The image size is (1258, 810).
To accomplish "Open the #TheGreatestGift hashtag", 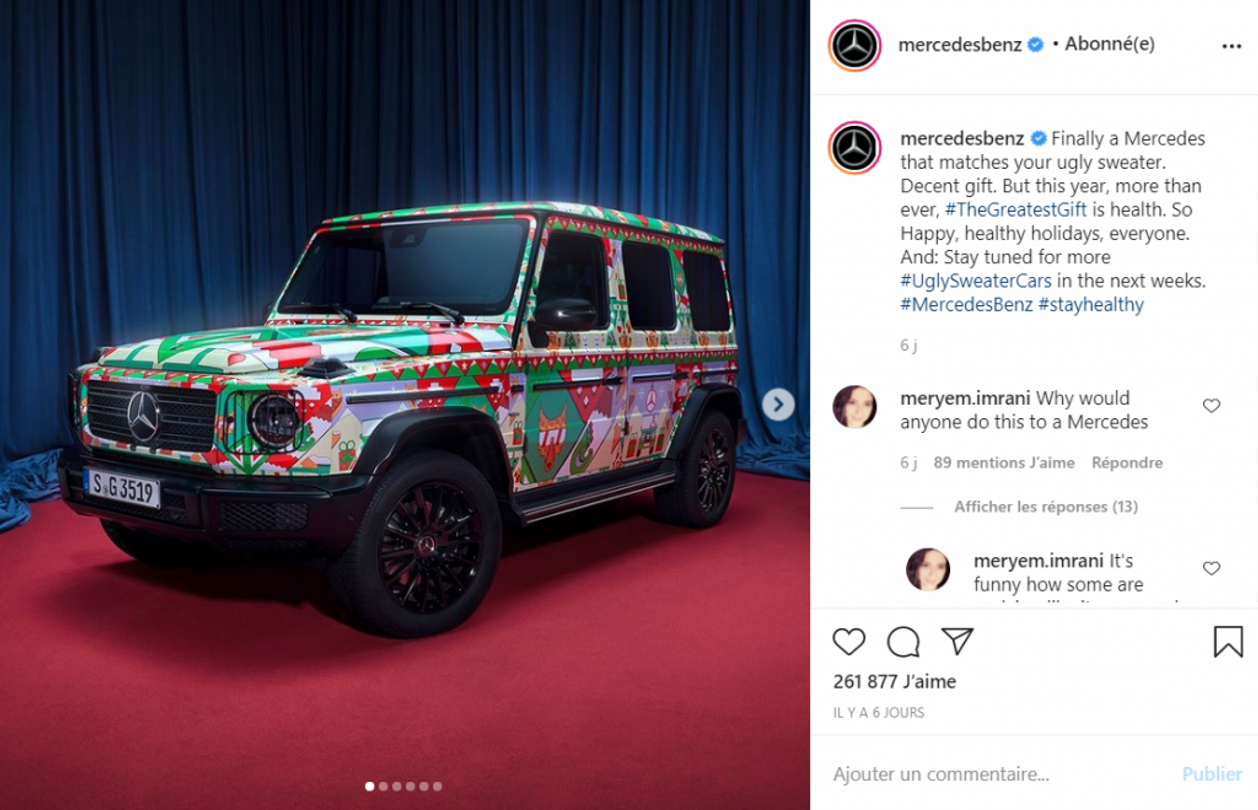I will [1015, 210].
